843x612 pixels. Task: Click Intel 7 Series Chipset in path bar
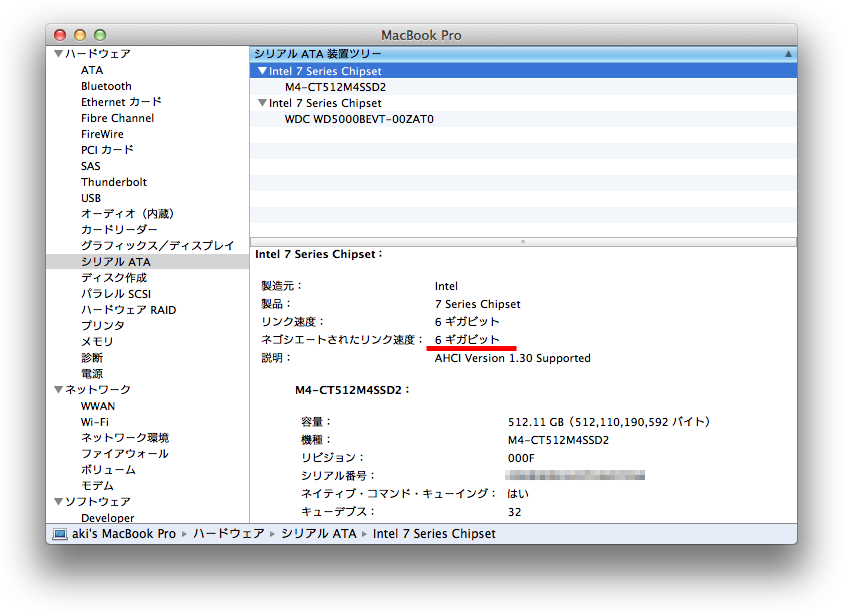point(434,534)
